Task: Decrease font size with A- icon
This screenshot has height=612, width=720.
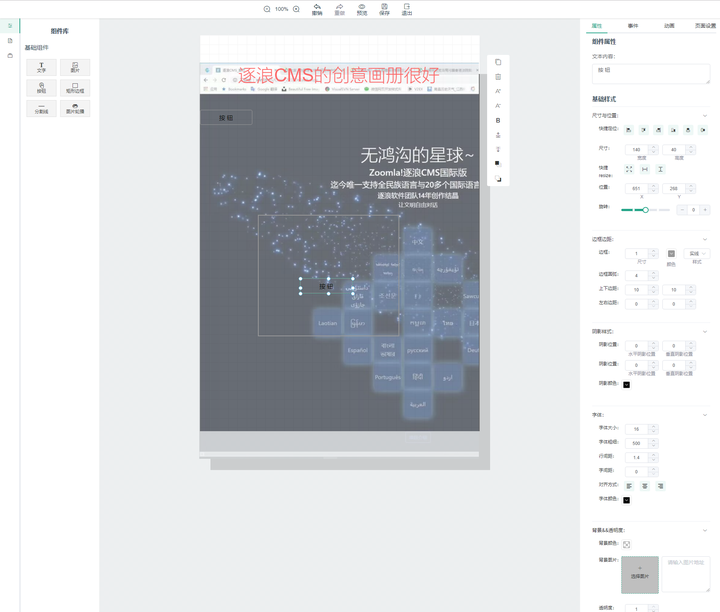Action: click(x=498, y=106)
